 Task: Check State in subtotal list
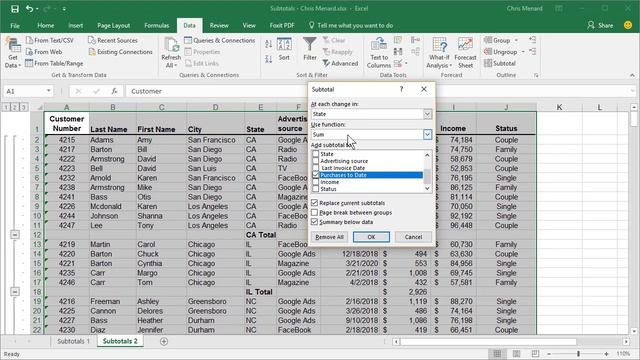pyautogui.click(x=316, y=154)
